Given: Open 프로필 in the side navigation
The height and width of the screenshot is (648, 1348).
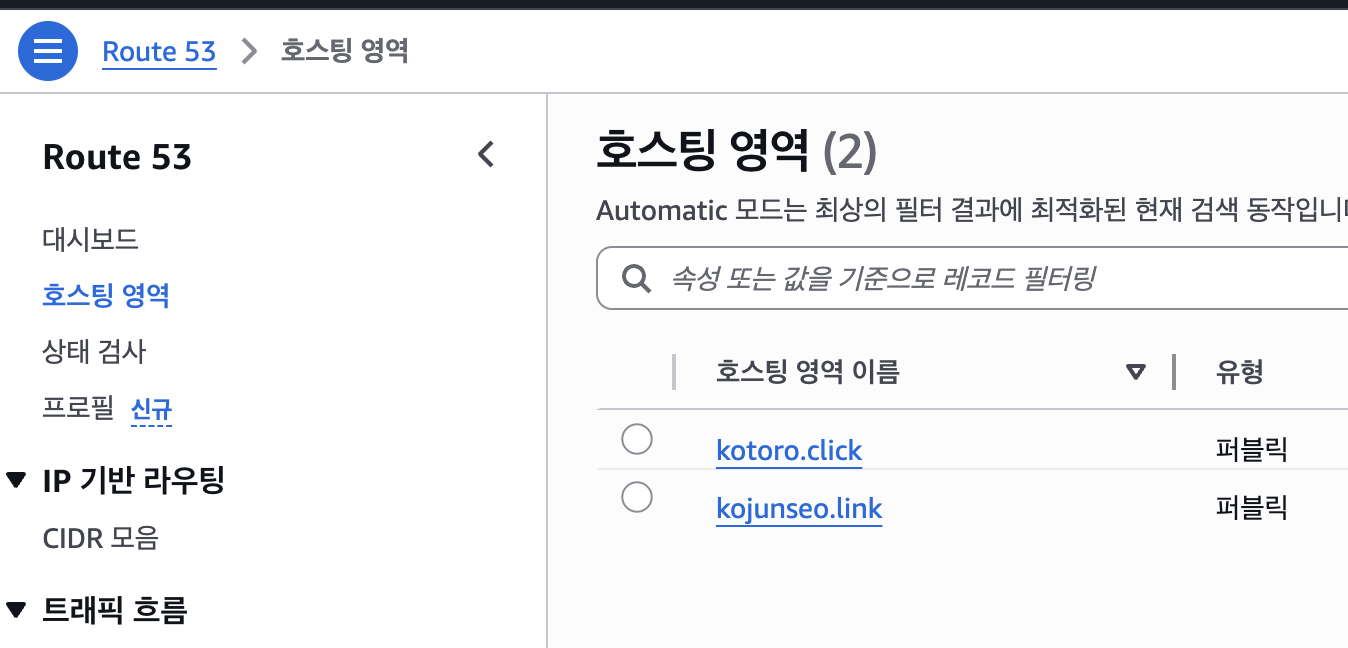Looking at the screenshot, I should click(x=78, y=408).
